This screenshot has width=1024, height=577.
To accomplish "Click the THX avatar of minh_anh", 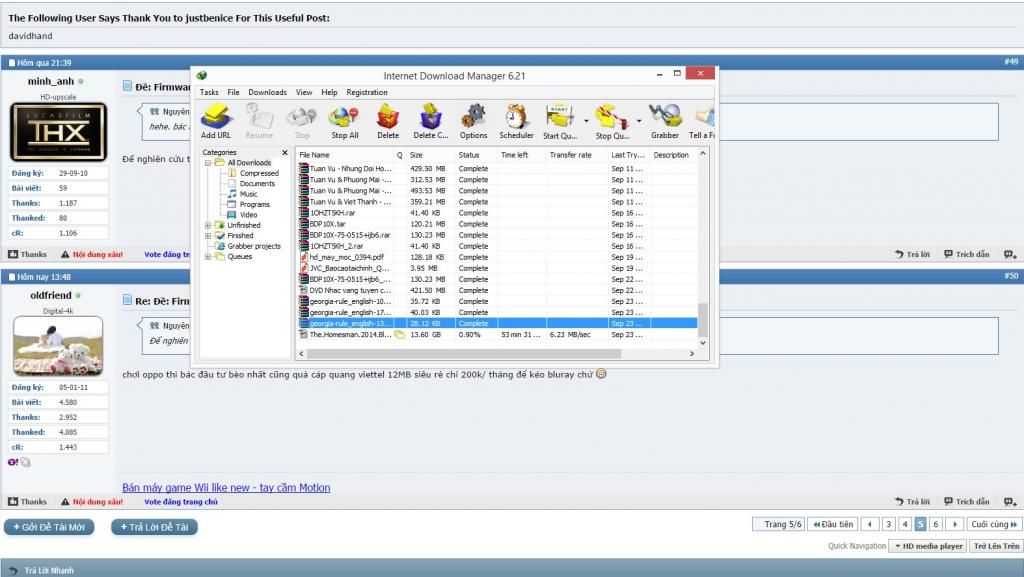I will (x=58, y=132).
